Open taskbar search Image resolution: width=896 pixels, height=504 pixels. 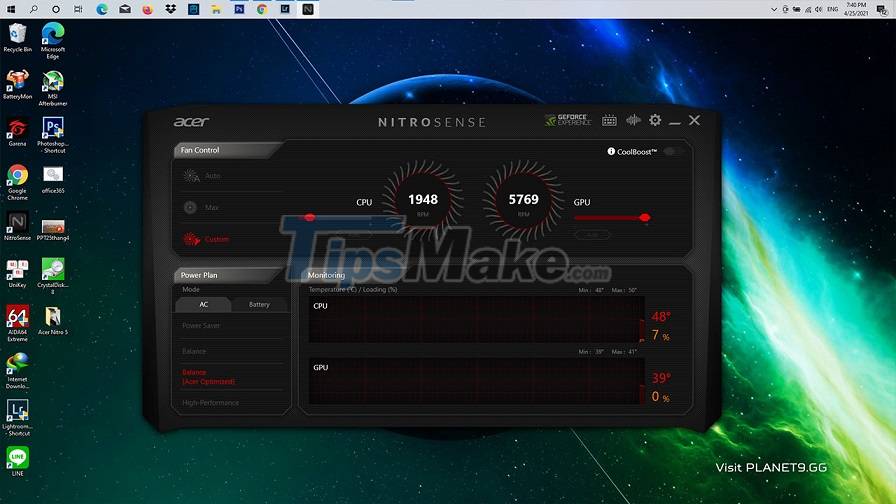pyautogui.click(x=34, y=9)
